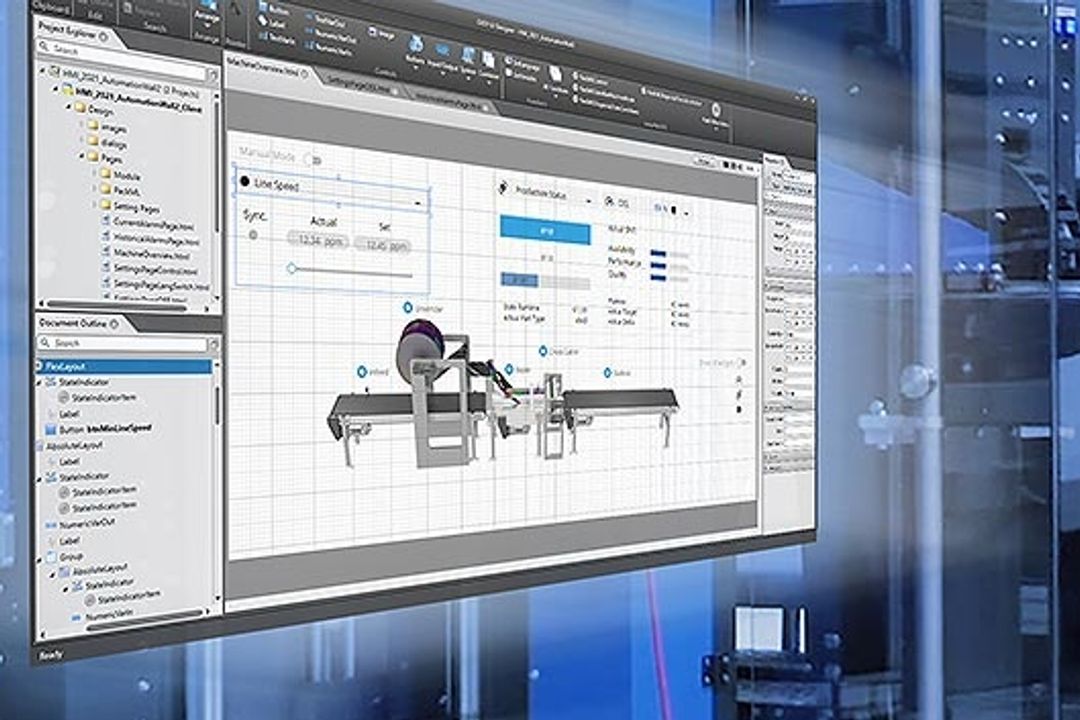Select NumericVarOut in Document Outline
The height and width of the screenshot is (720, 1080).
80,524
